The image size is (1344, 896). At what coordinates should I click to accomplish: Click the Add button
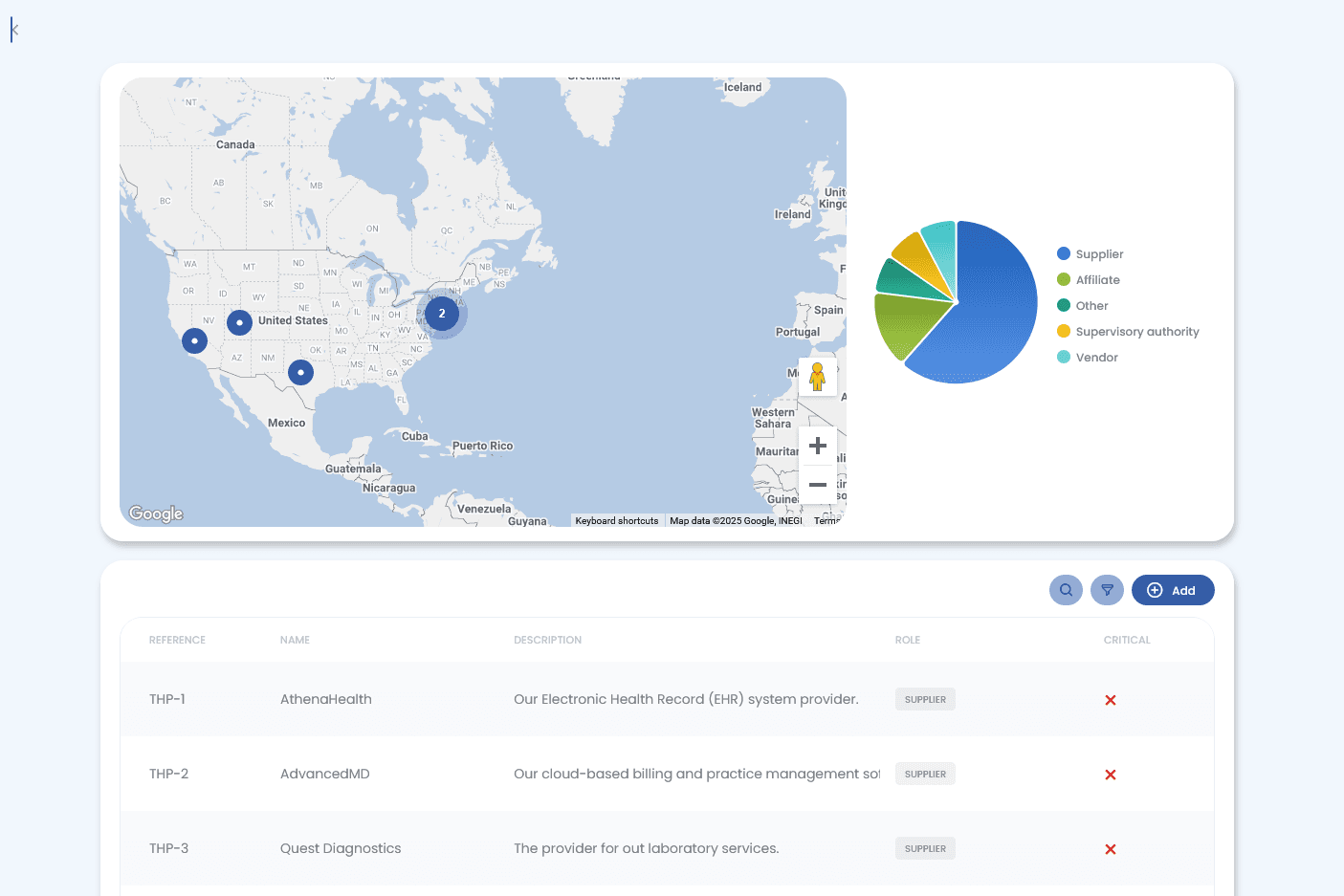click(1172, 590)
